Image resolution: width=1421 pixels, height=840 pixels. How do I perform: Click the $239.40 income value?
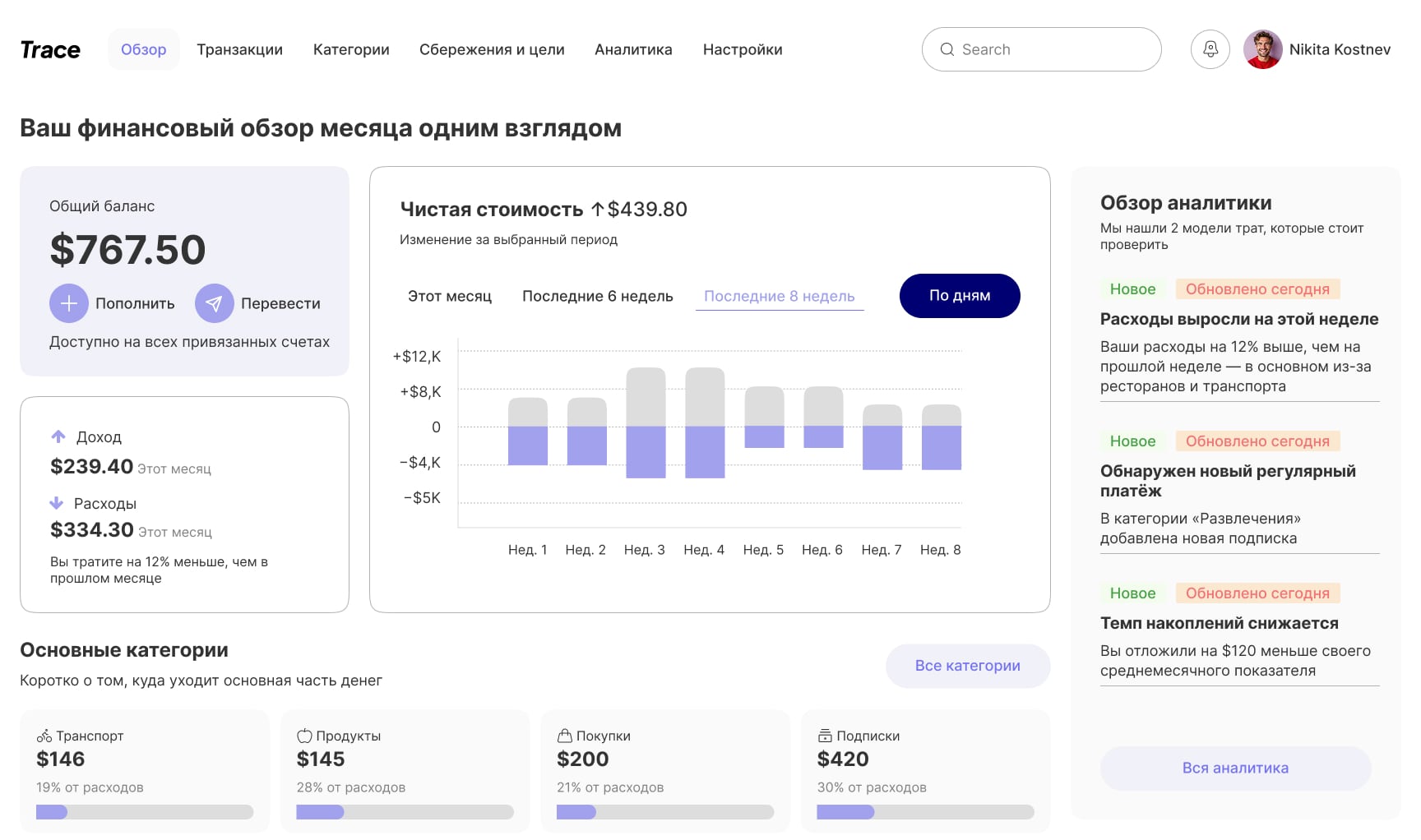pos(91,466)
